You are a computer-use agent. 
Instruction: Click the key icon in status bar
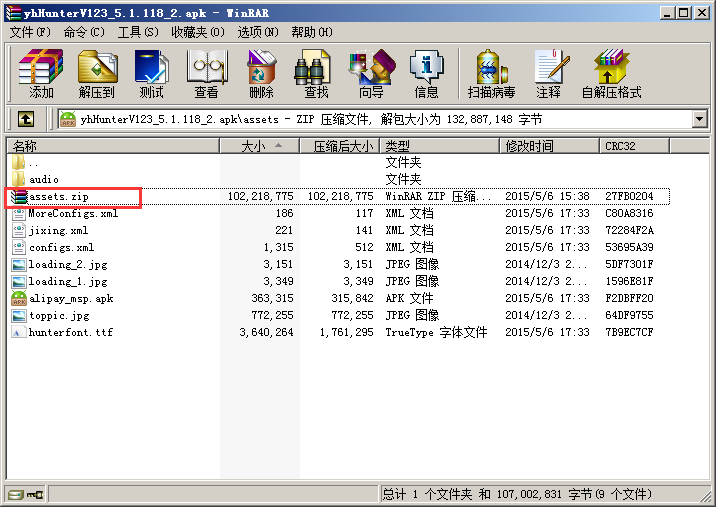(35, 495)
